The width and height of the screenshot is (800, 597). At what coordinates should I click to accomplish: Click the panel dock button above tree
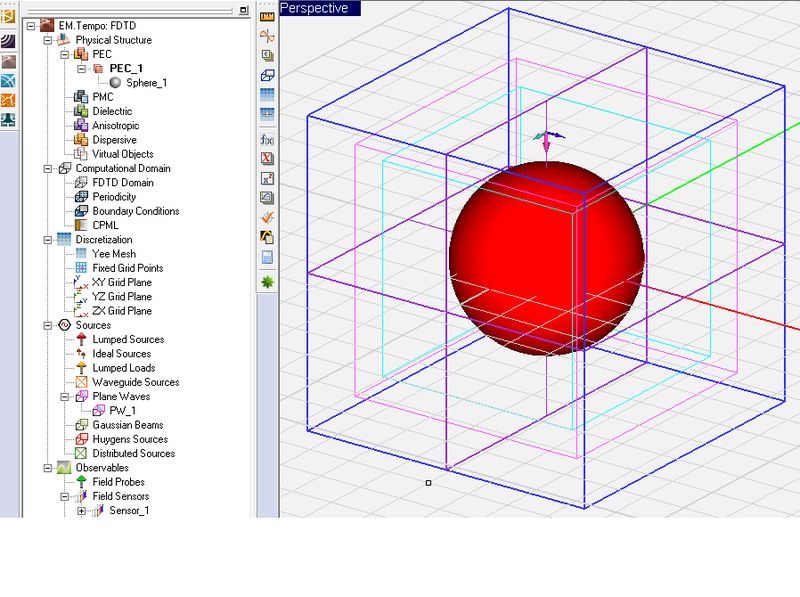coord(243,10)
